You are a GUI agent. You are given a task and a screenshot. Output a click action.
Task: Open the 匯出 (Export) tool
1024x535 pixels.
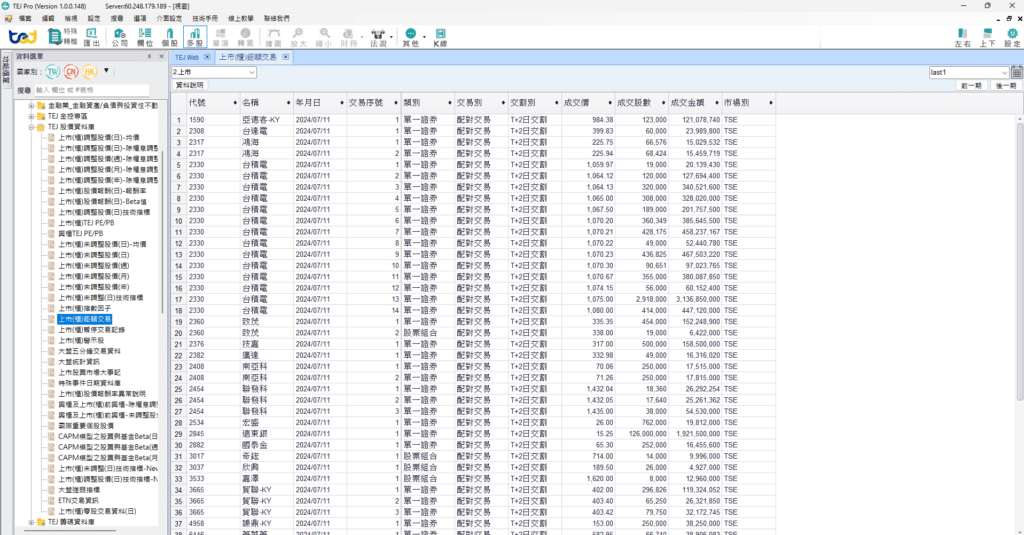92,37
